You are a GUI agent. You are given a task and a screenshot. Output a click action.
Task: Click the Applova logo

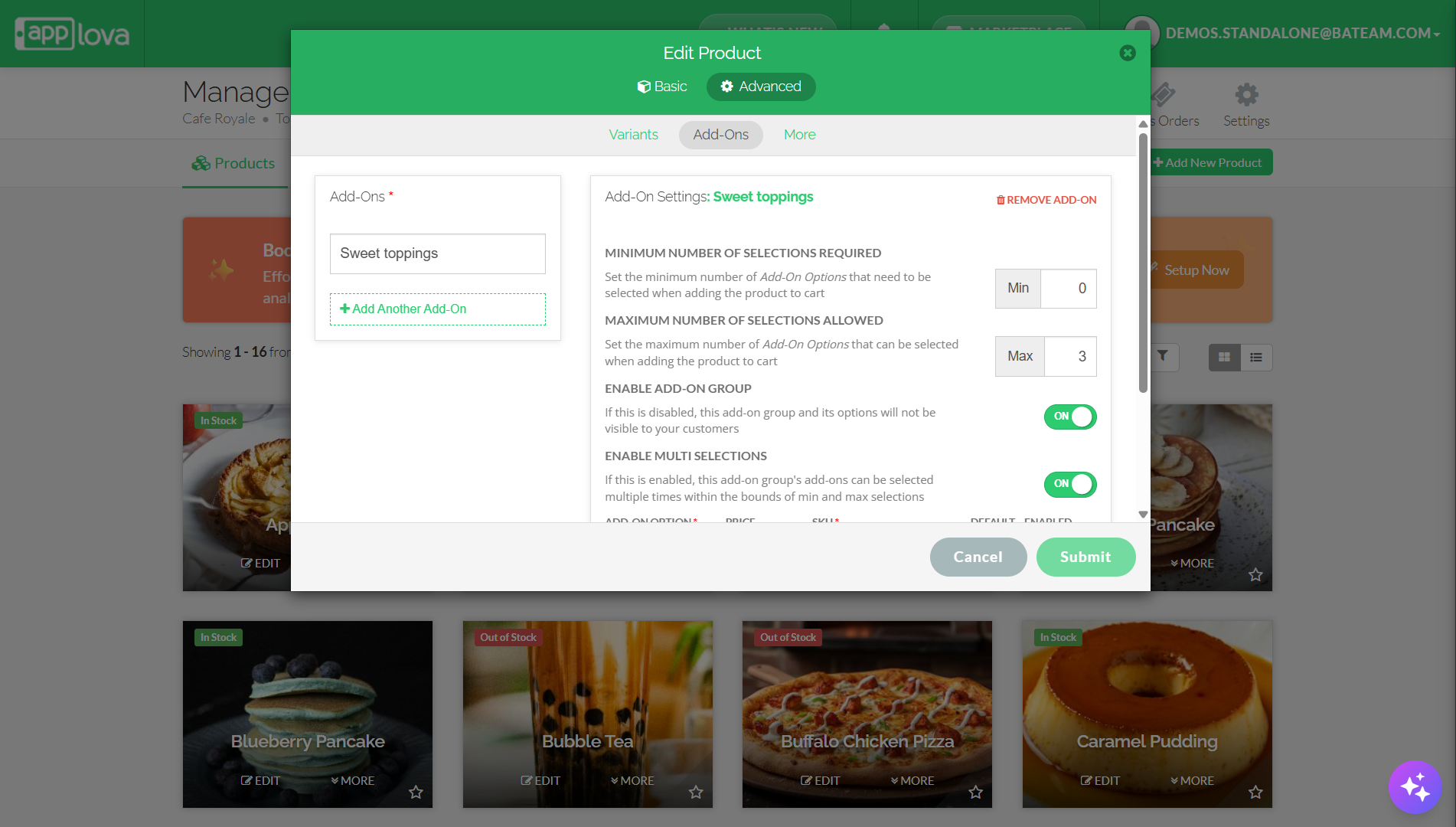pyautogui.click(x=72, y=34)
